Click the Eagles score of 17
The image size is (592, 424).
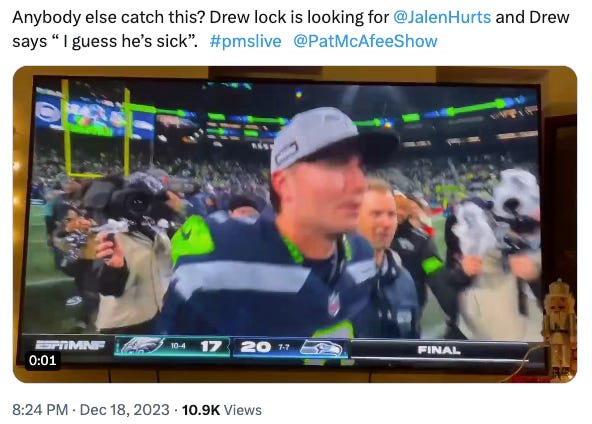coord(210,346)
